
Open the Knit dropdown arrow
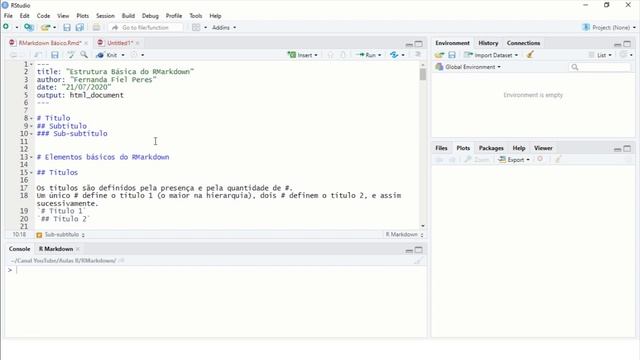(x=123, y=55)
